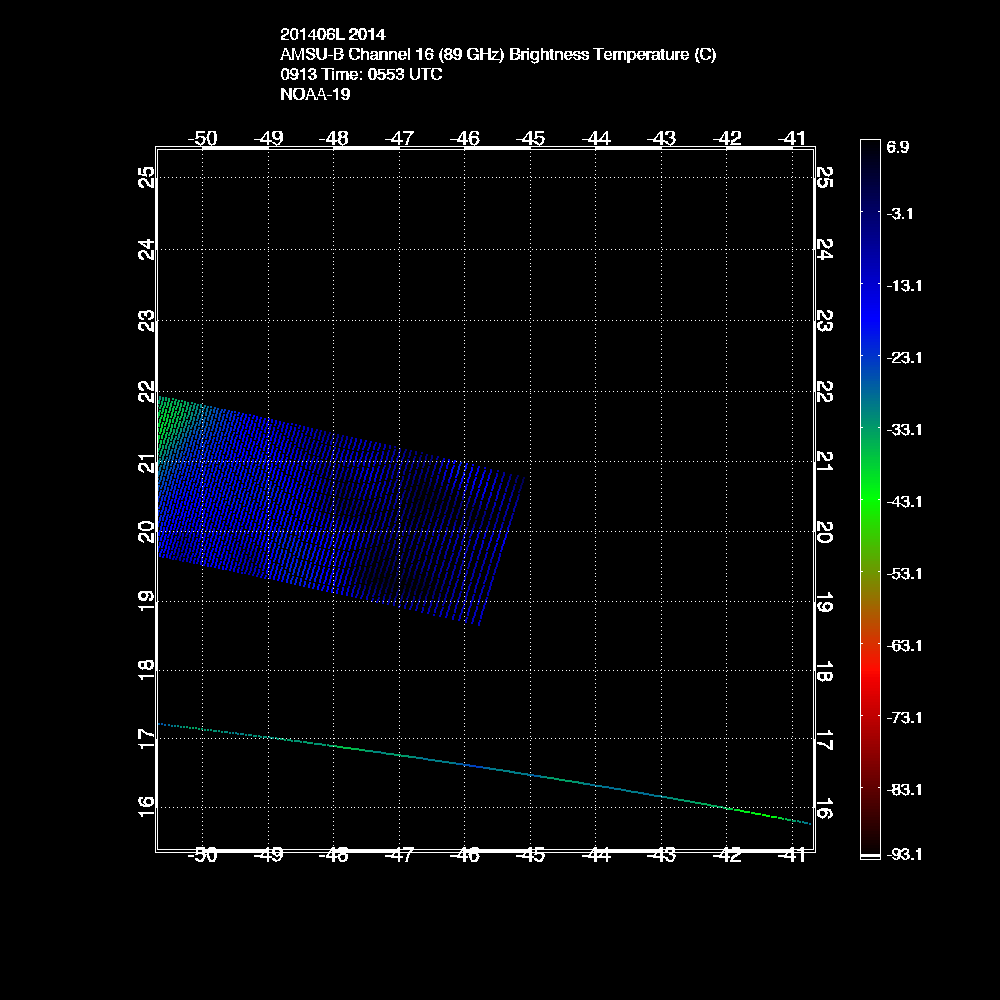Screen dimensions: 1000x1000
Task: Click the -93.1 value at colorbar bottom
Action: coord(904,854)
